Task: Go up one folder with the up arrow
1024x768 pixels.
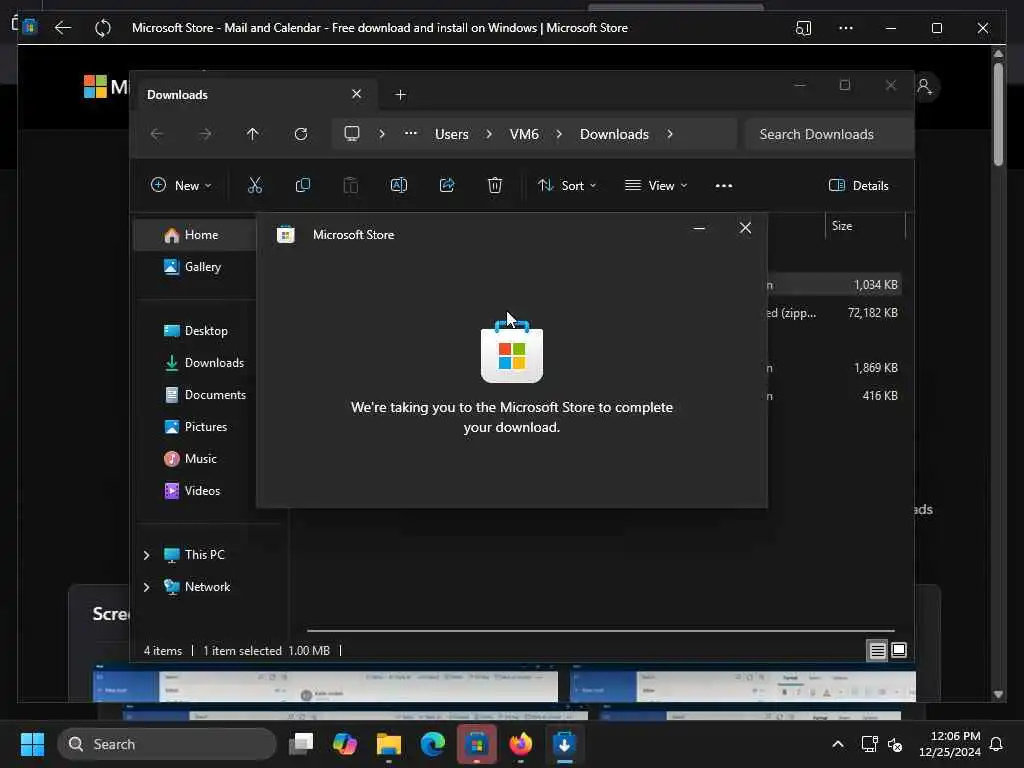Action: point(252,134)
